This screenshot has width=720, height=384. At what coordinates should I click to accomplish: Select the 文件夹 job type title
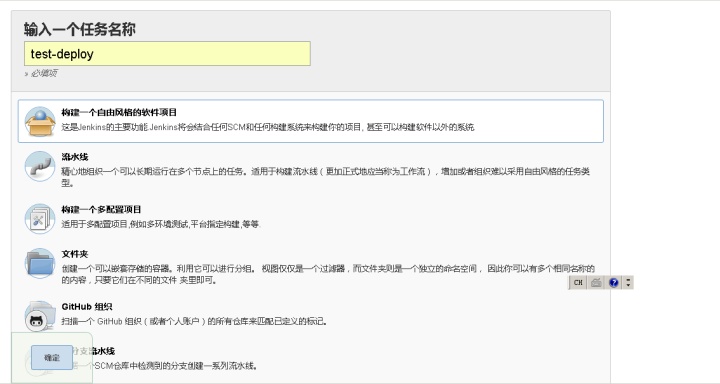click(75, 254)
